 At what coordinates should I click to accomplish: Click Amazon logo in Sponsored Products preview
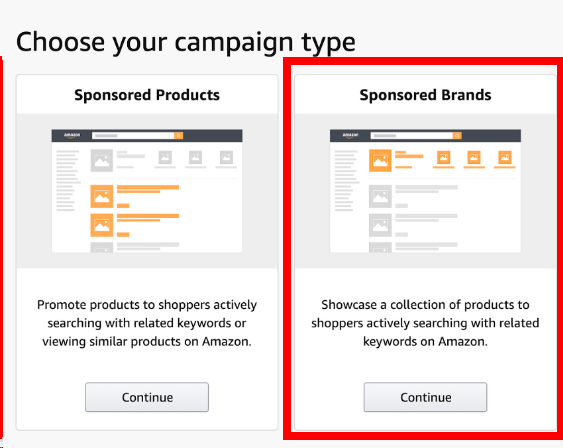[x=72, y=135]
